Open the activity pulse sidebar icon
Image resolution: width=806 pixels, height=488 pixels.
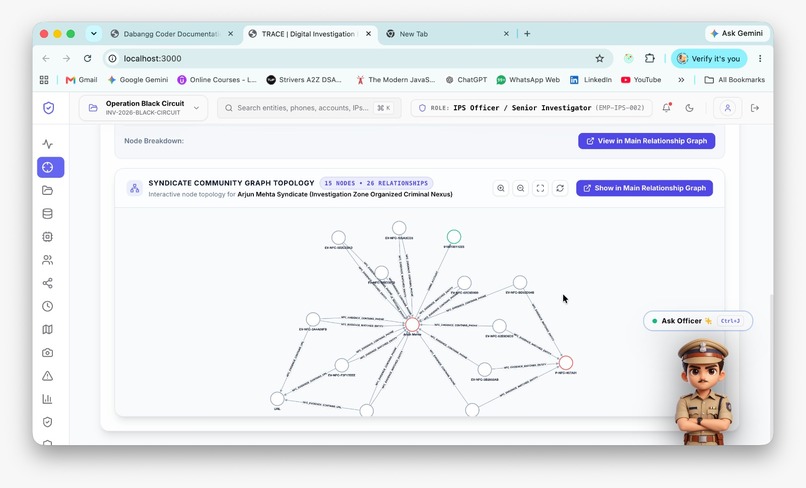[x=48, y=144]
